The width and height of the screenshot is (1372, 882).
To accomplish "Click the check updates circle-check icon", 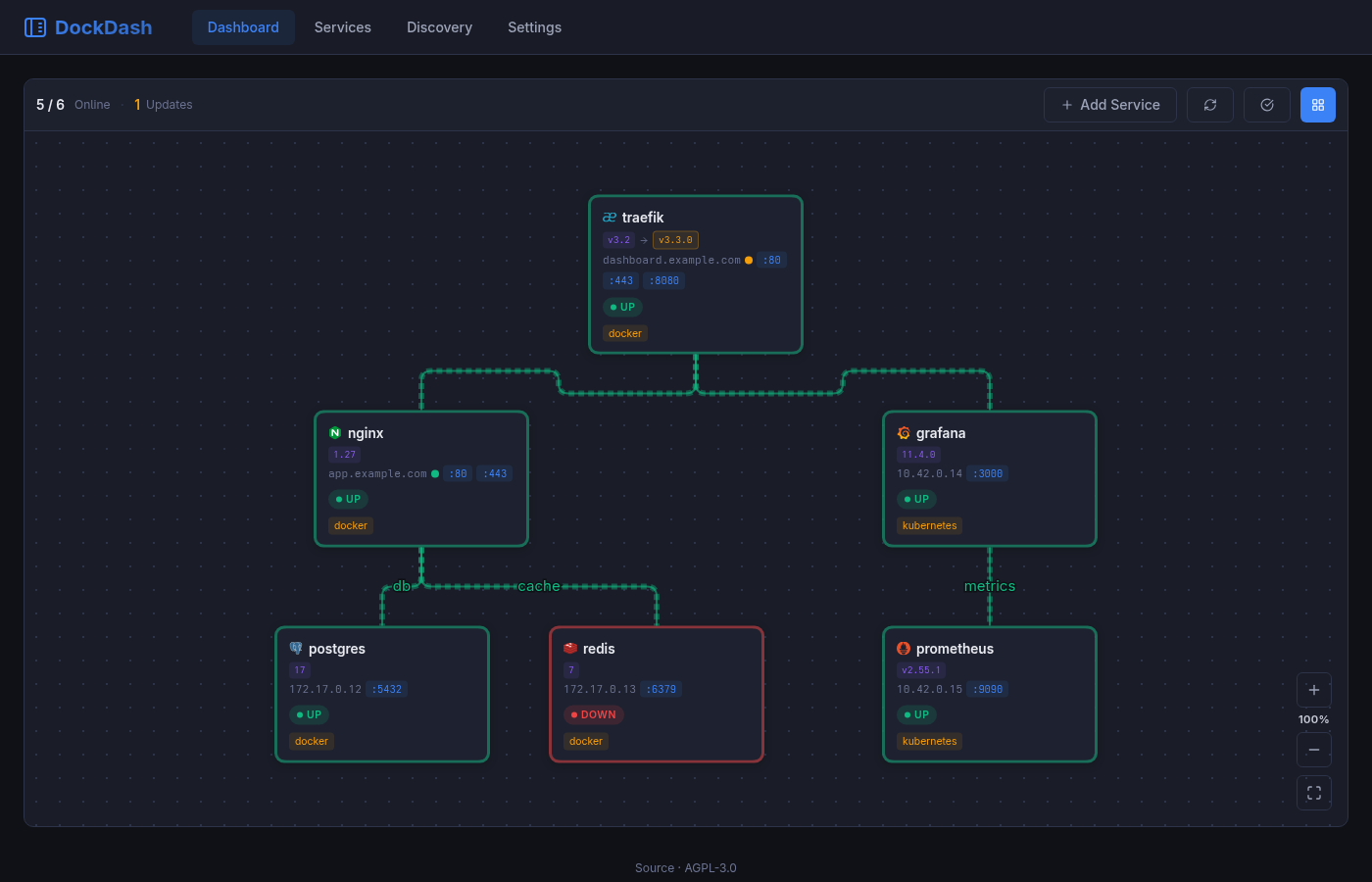I will pyautogui.click(x=1267, y=105).
